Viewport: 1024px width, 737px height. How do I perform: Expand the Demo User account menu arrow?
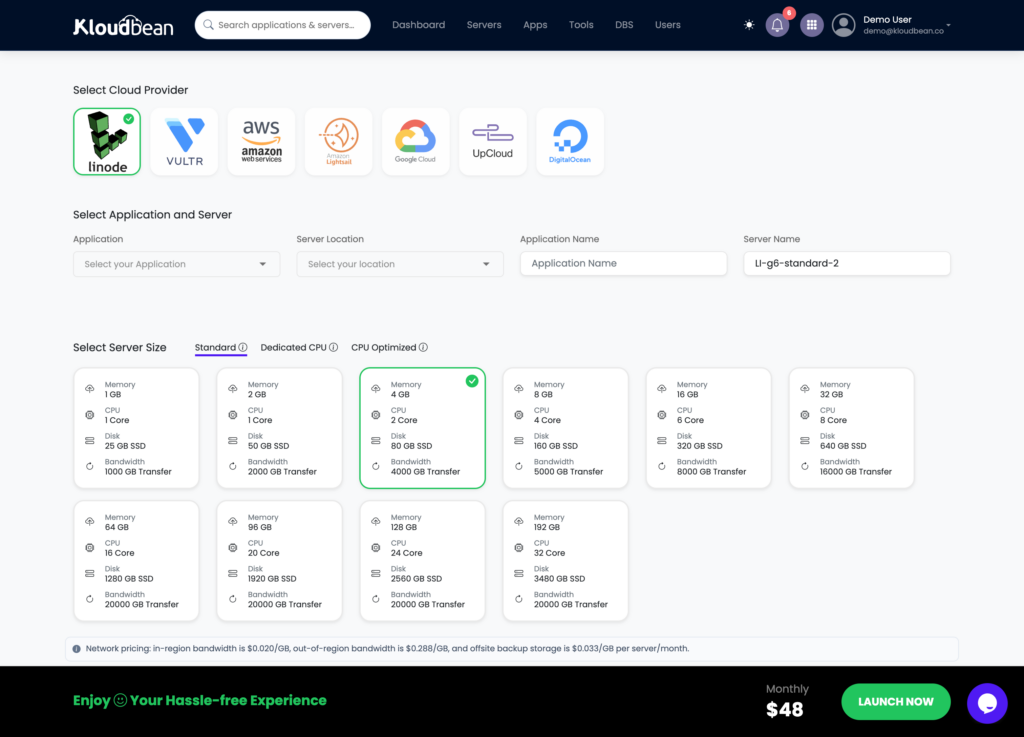click(x=948, y=25)
